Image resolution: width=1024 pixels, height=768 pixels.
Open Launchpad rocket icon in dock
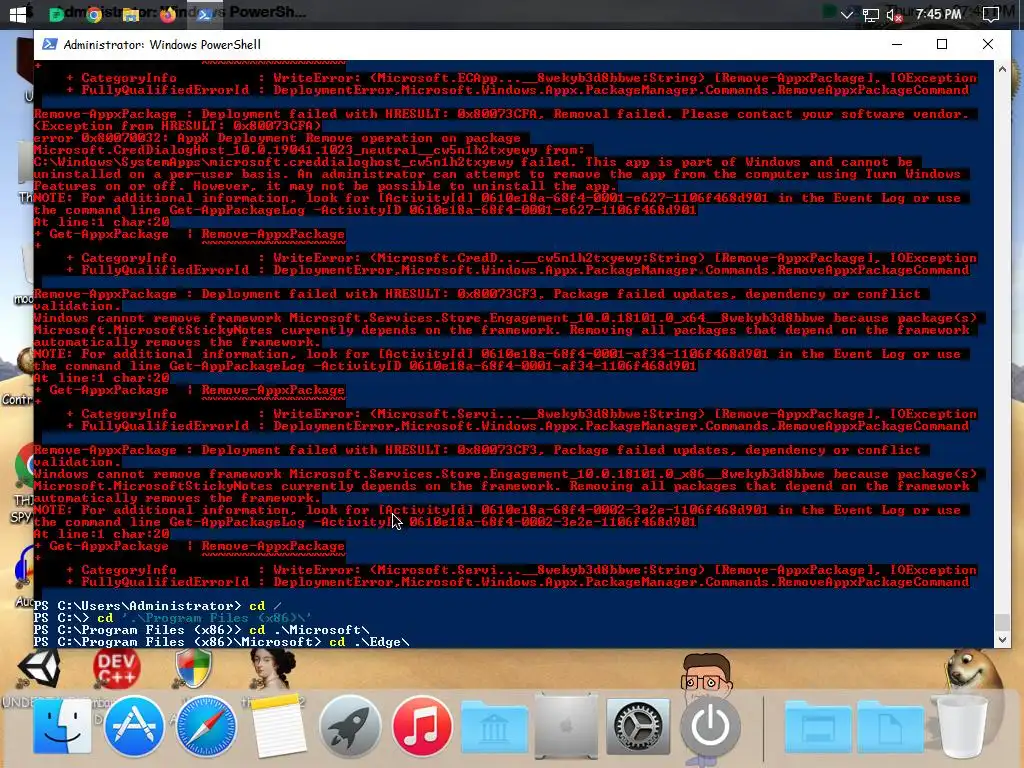coord(350,726)
